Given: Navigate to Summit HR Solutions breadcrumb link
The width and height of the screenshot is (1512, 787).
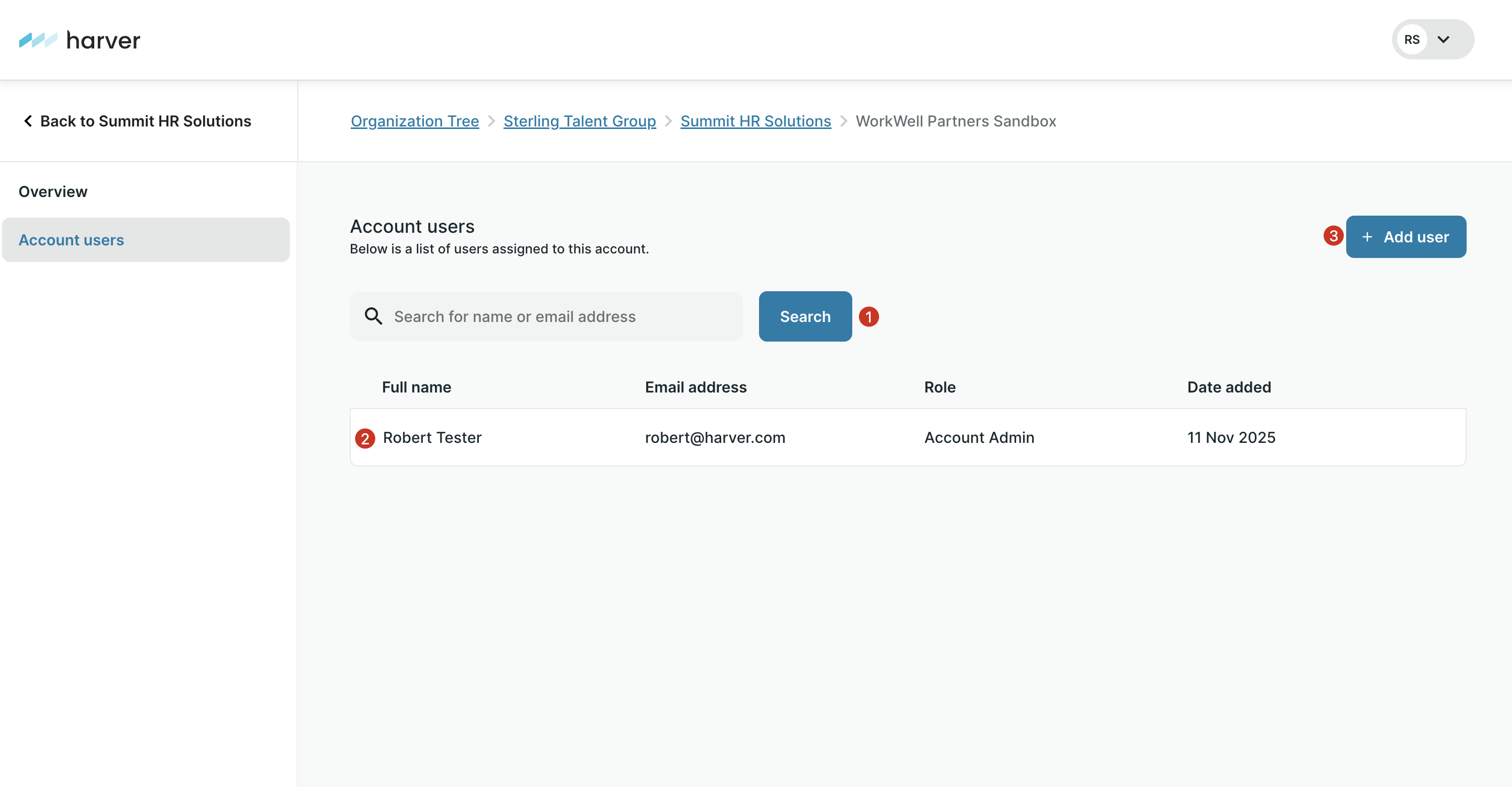Looking at the screenshot, I should click(755, 121).
